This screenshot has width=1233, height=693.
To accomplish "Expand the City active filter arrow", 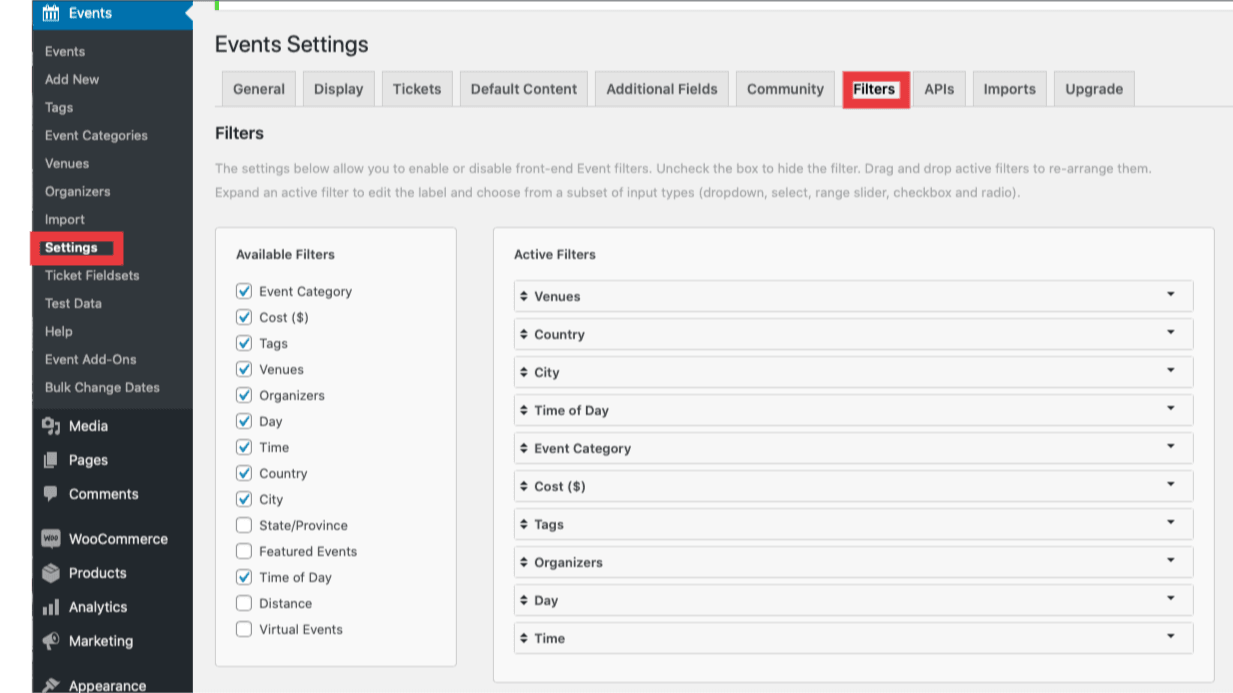I will coord(1171,371).
